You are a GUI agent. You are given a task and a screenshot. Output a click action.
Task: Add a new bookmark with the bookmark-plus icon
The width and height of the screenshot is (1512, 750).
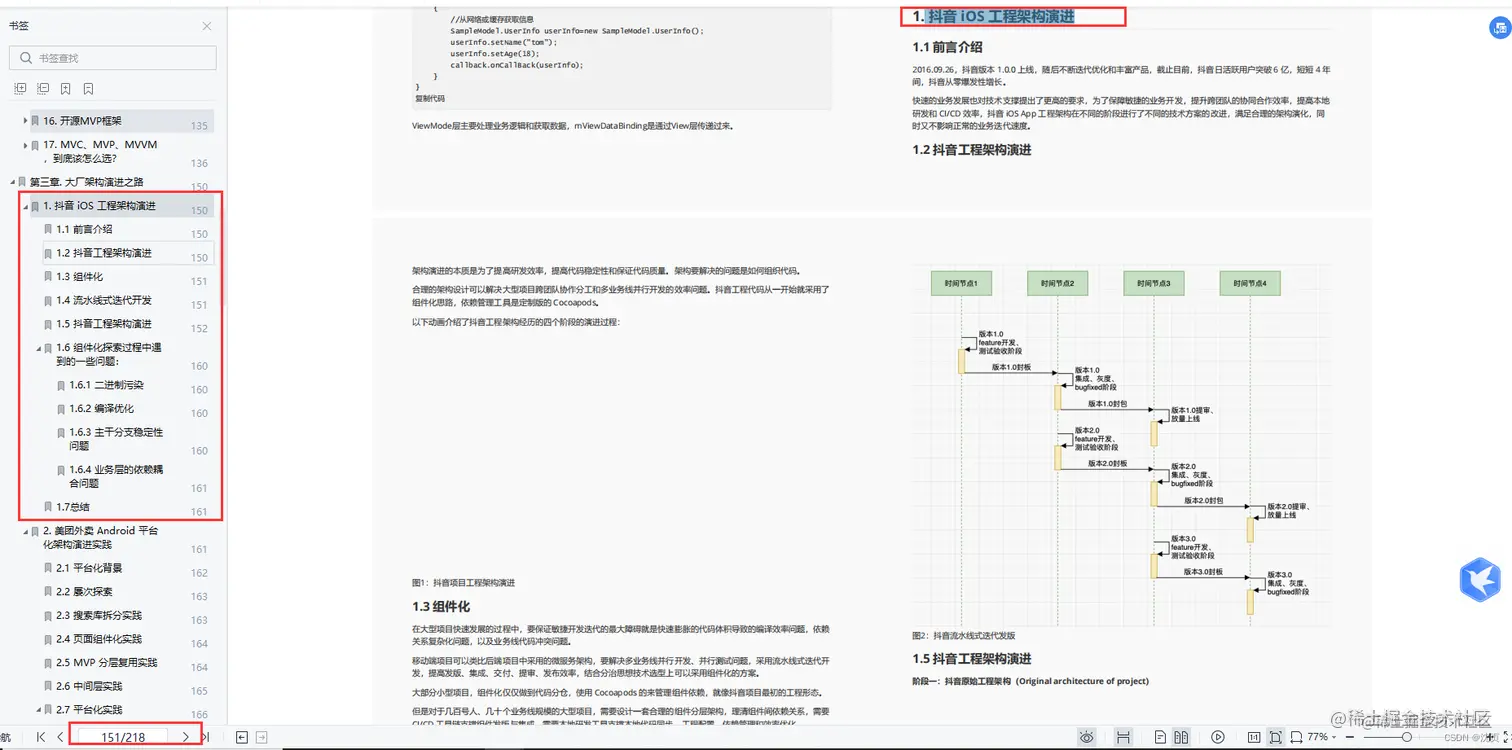65,88
